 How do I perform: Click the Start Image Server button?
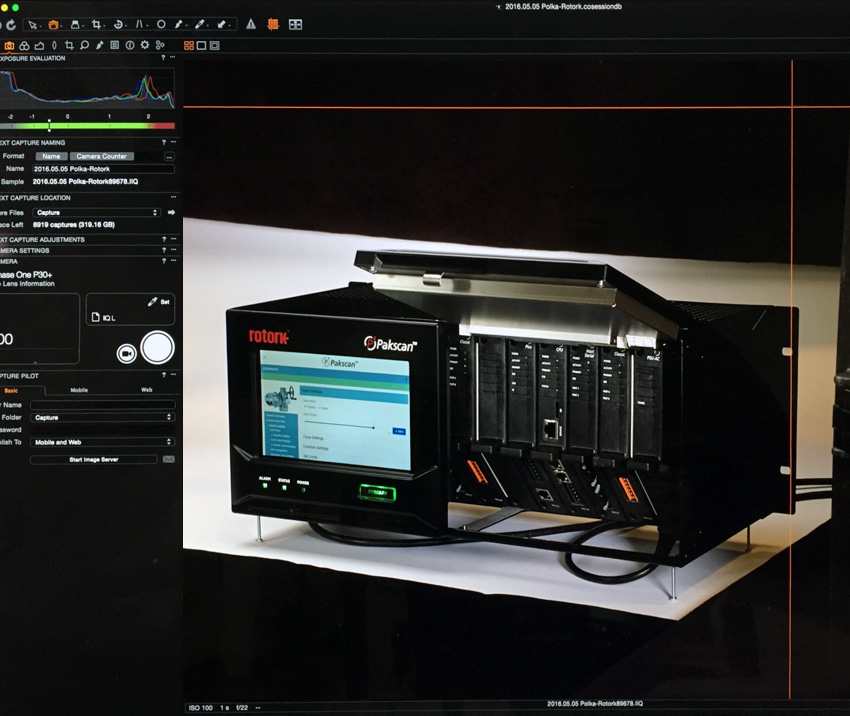[94, 460]
